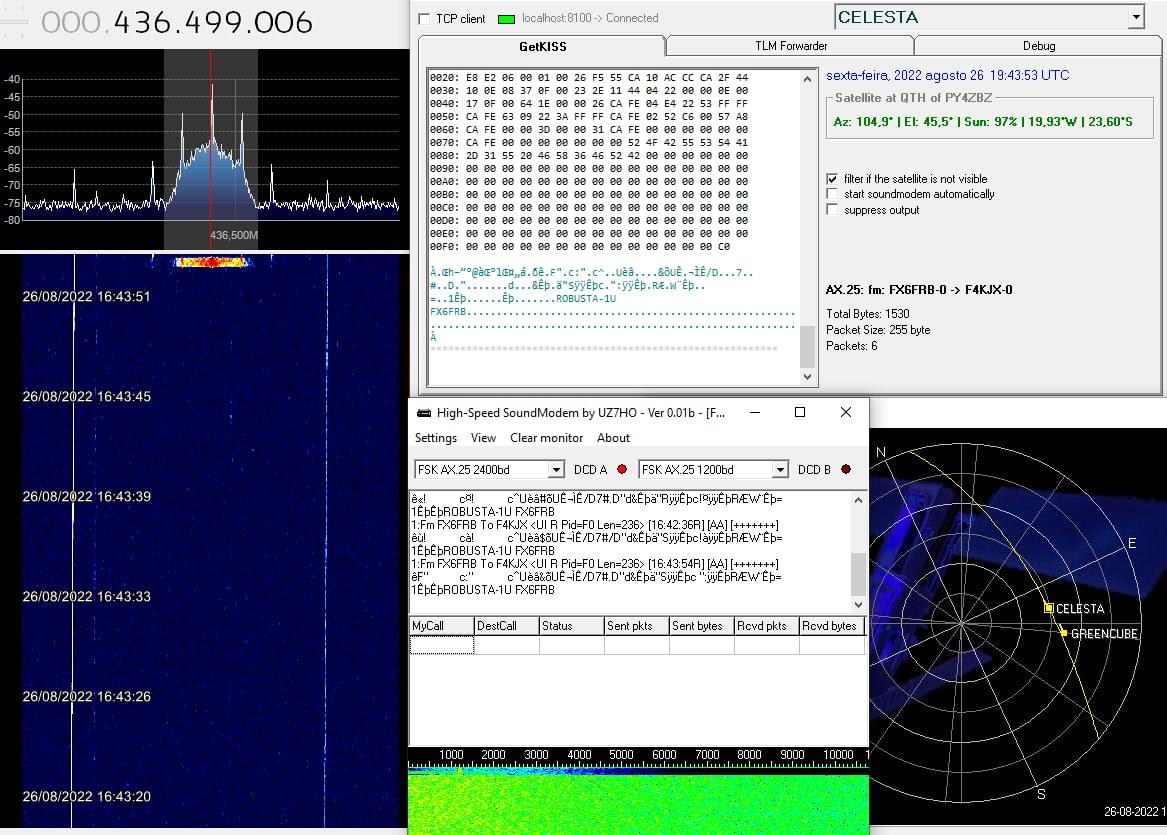Image resolution: width=1167 pixels, height=835 pixels.
Task: Select the CELESTA satellite marker on polar map
Action: 1048,608
